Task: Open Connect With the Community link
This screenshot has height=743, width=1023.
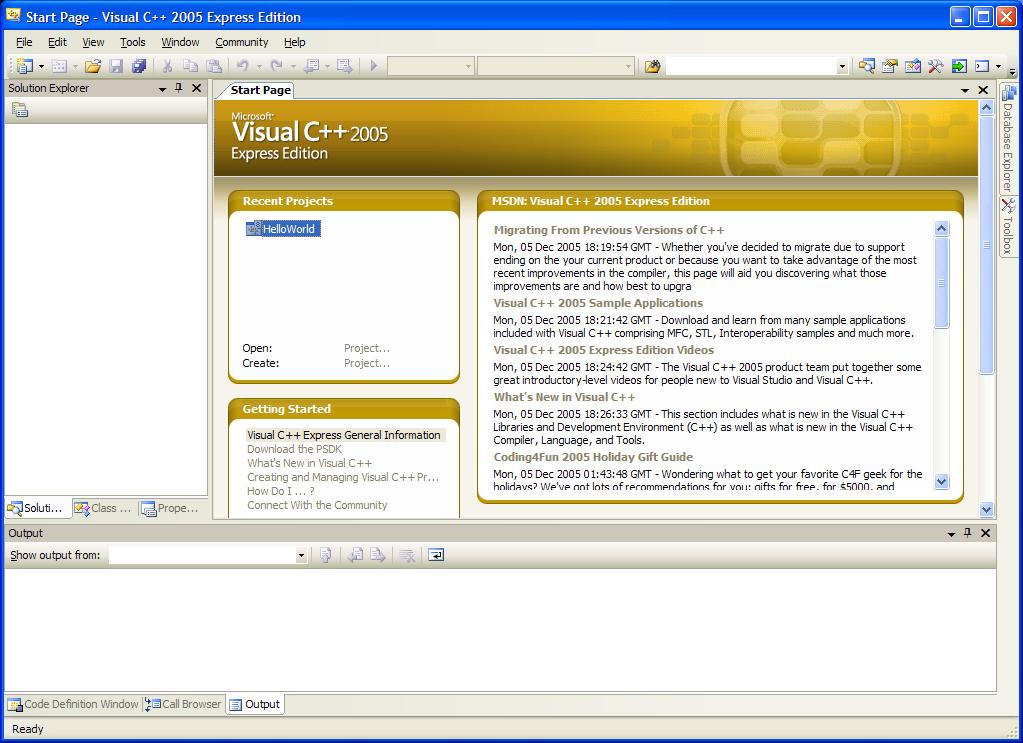Action: [317, 505]
